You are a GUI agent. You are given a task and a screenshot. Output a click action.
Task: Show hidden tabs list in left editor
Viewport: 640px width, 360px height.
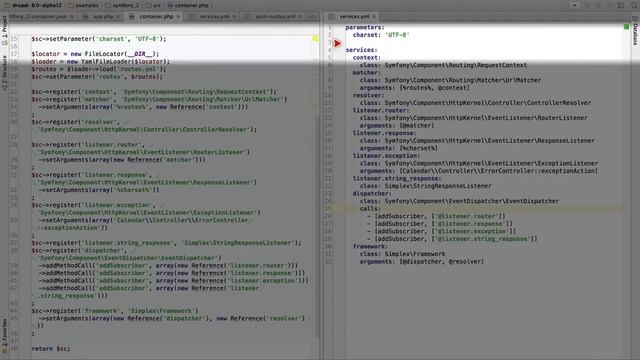tap(311, 17)
